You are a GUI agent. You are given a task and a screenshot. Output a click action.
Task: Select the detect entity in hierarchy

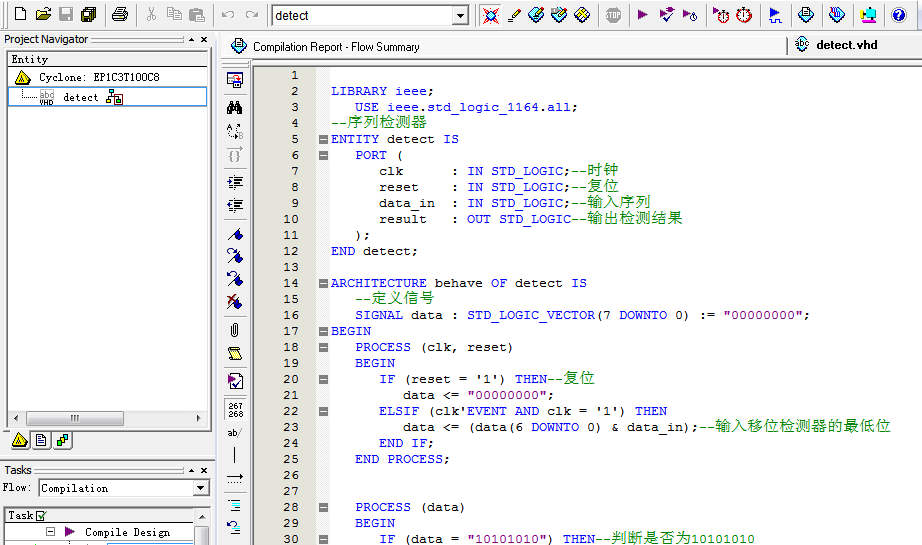[81, 97]
